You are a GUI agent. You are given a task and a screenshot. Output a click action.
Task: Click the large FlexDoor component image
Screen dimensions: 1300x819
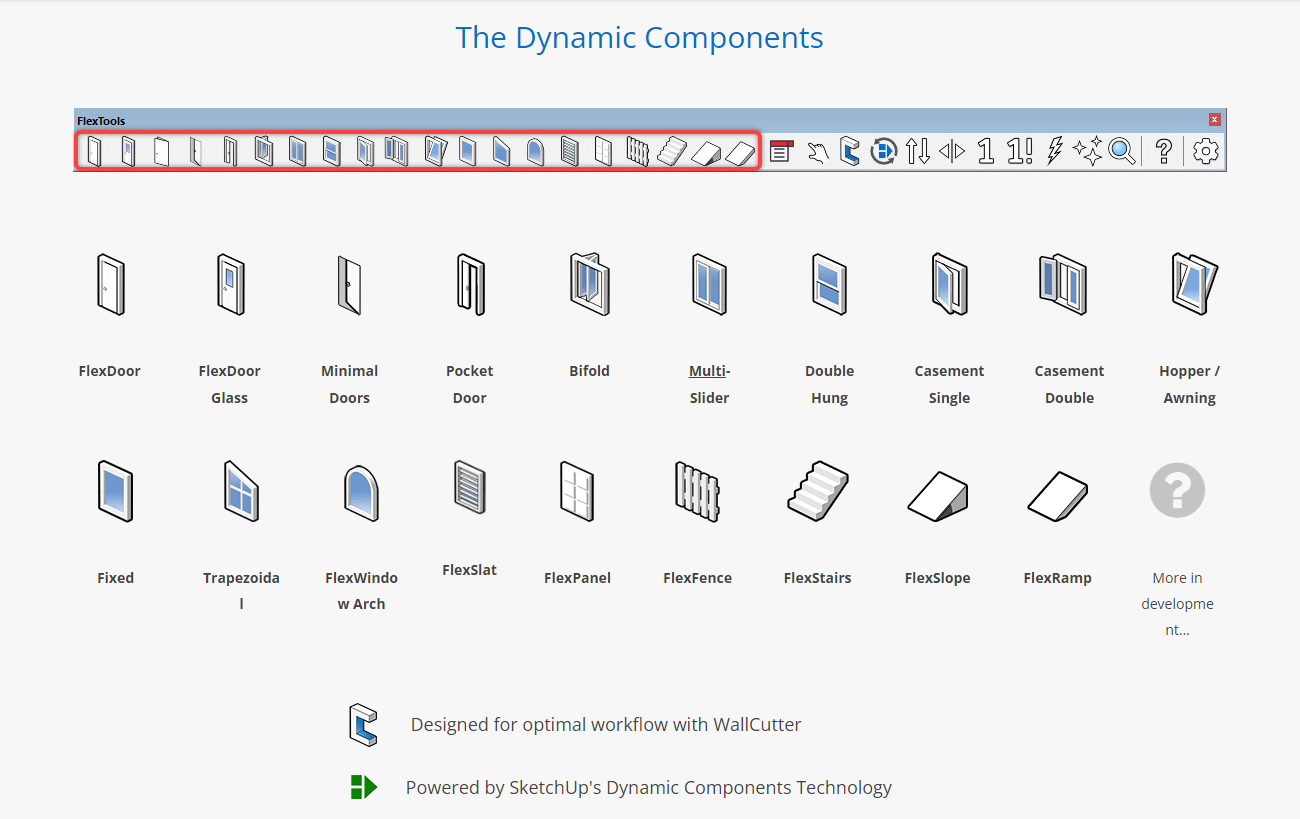click(110, 284)
